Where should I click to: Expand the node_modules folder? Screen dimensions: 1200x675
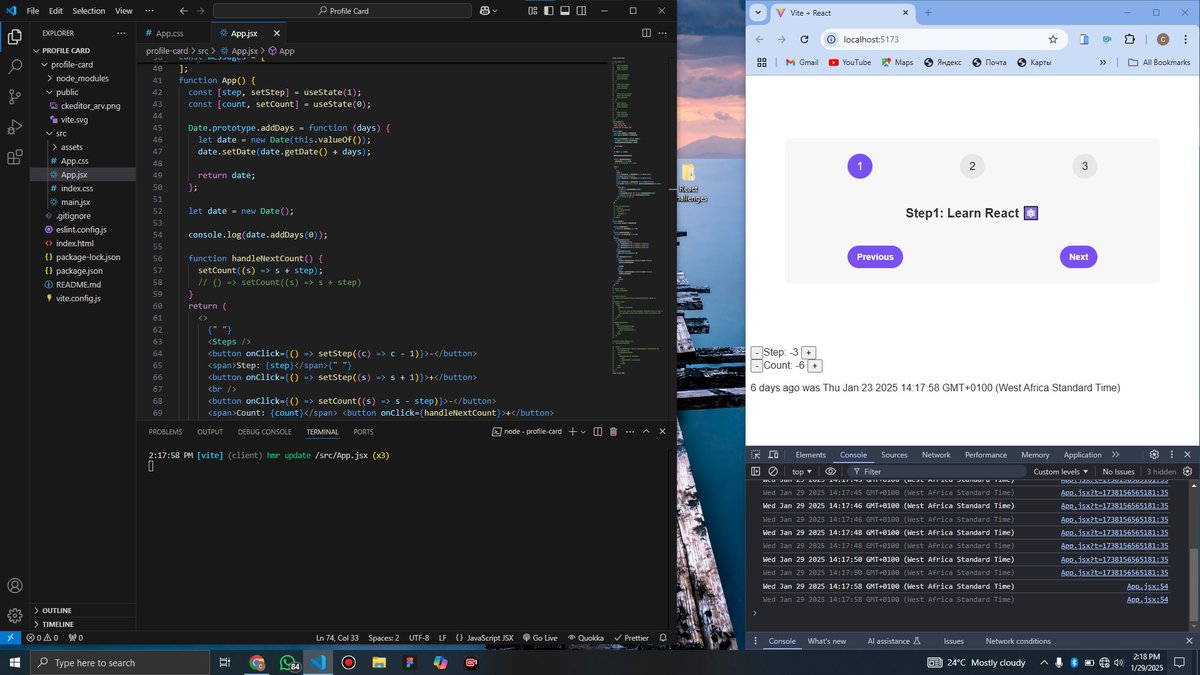click(x=84, y=78)
